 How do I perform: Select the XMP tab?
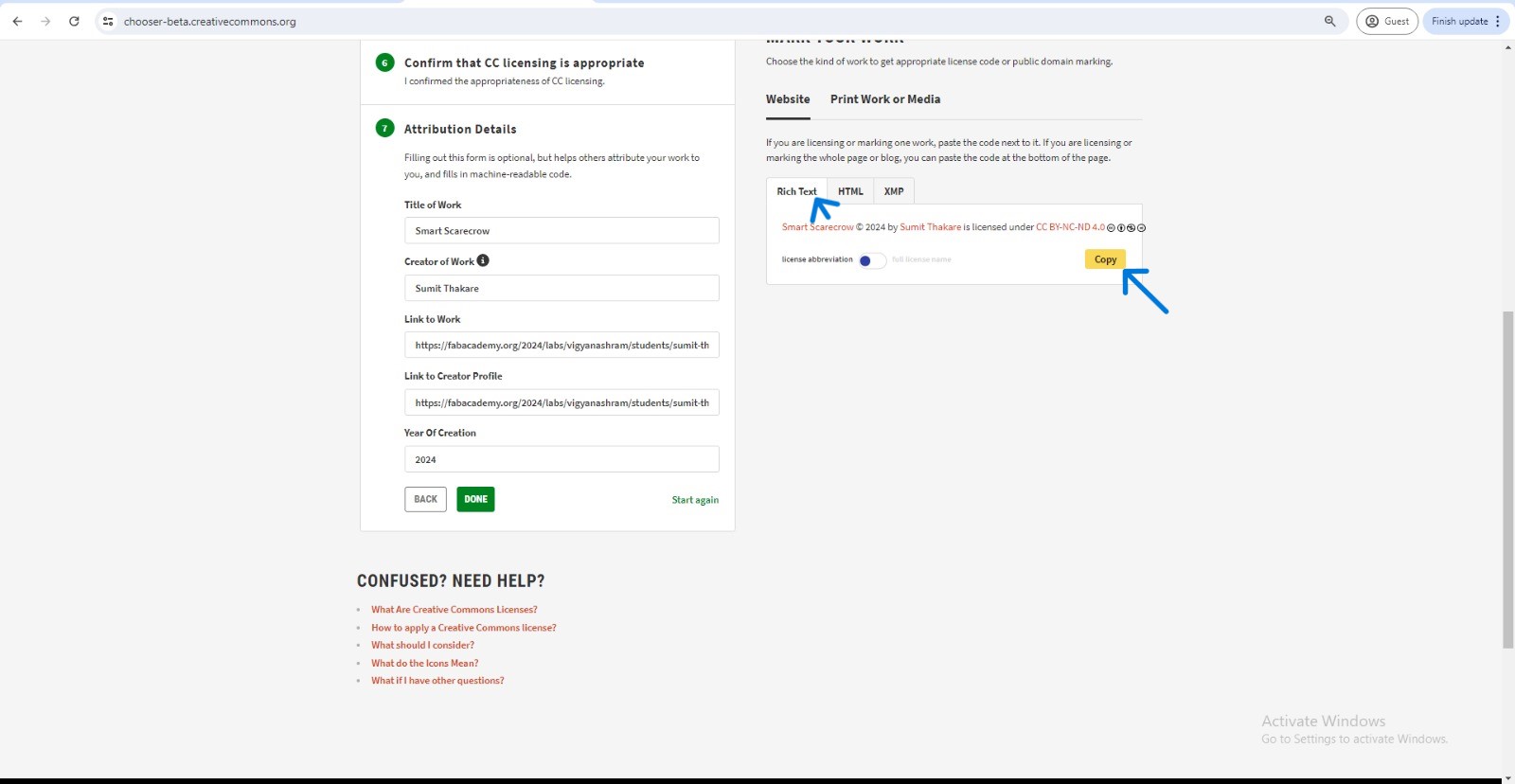click(894, 191)
